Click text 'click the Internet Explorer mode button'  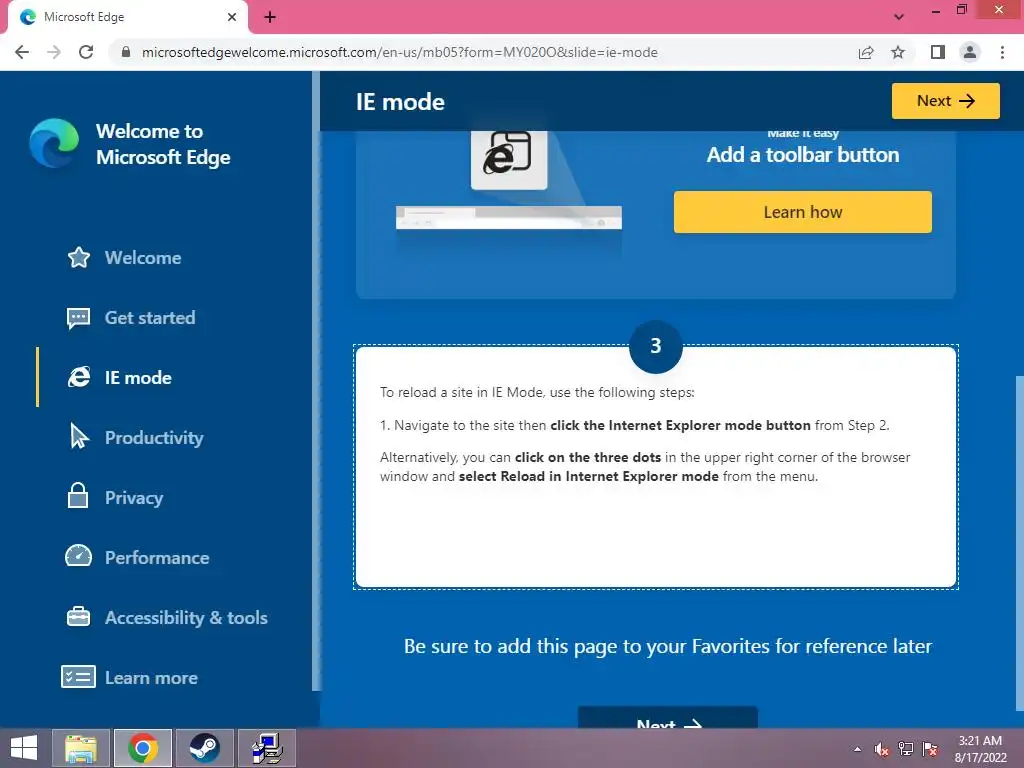pyautogui.click(x=680, y=425)
